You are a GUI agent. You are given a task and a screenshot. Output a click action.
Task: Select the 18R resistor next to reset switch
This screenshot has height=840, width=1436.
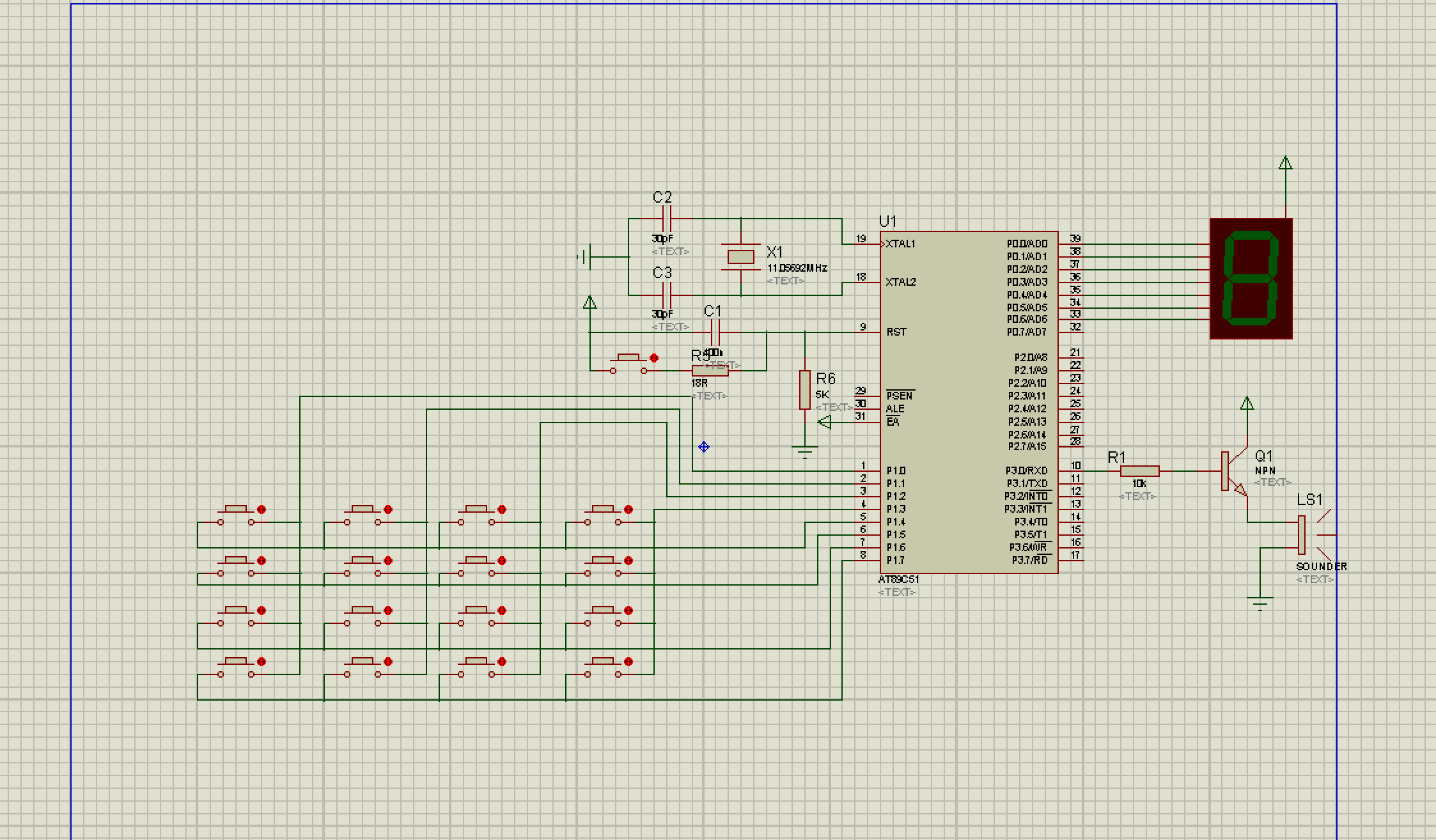(x=710, y=371)
